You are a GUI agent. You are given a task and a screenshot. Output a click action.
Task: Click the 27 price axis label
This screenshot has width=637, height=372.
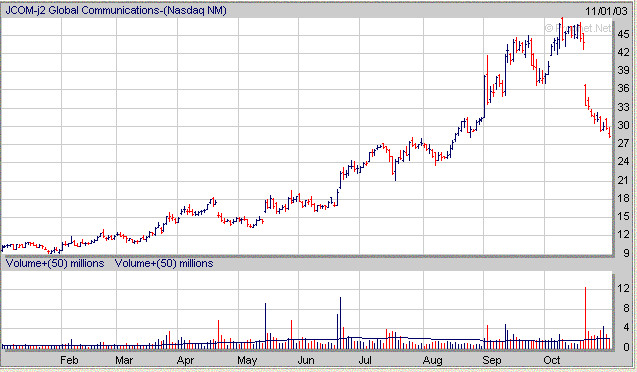(623, 143)
